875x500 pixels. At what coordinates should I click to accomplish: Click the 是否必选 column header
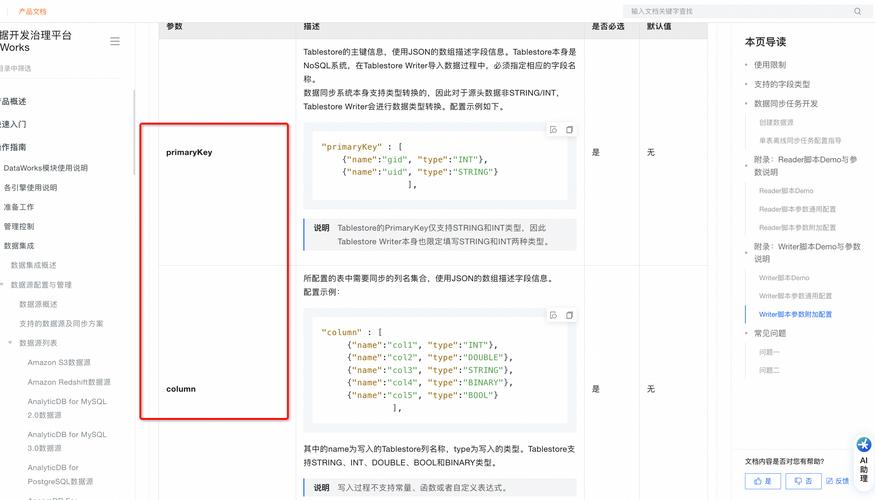tap(608, 26)
